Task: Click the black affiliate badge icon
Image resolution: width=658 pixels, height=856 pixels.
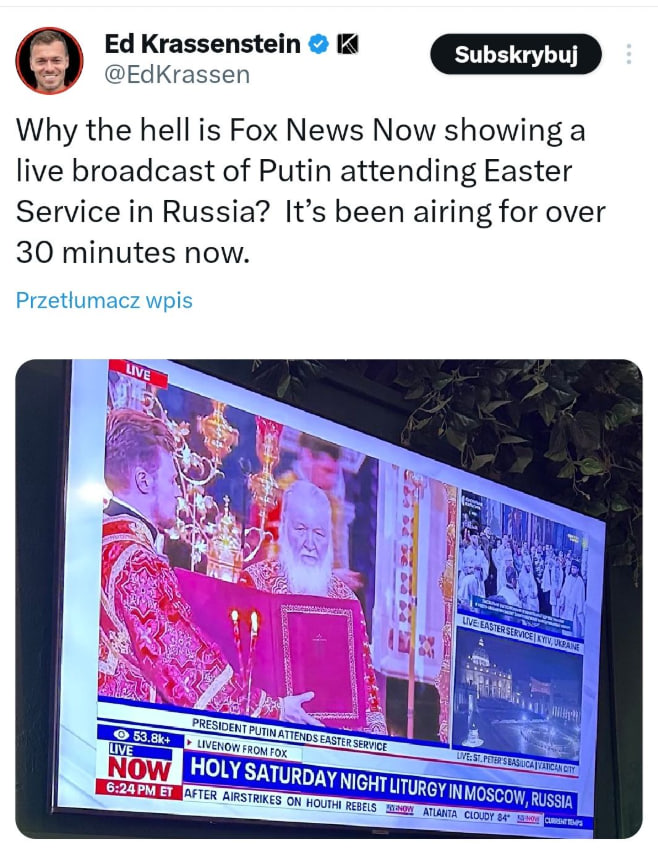Action: (x=347, y=44)
